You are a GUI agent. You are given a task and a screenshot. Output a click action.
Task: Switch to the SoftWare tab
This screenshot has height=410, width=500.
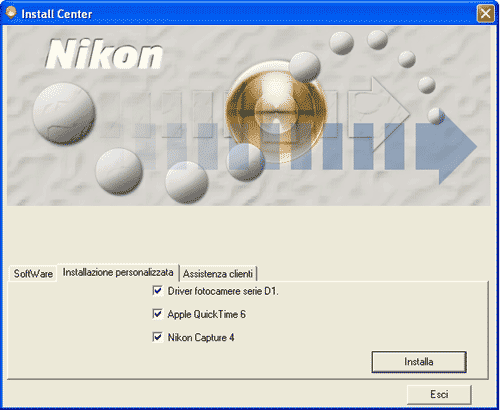[x=33, y=274]
